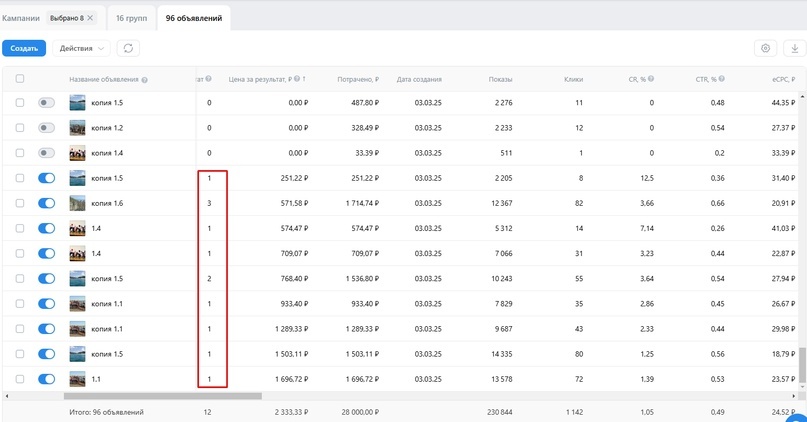The width and height of the screenshot is (807, 422).
Task: Click the 'Создать' button
Action: pos(24,48)
